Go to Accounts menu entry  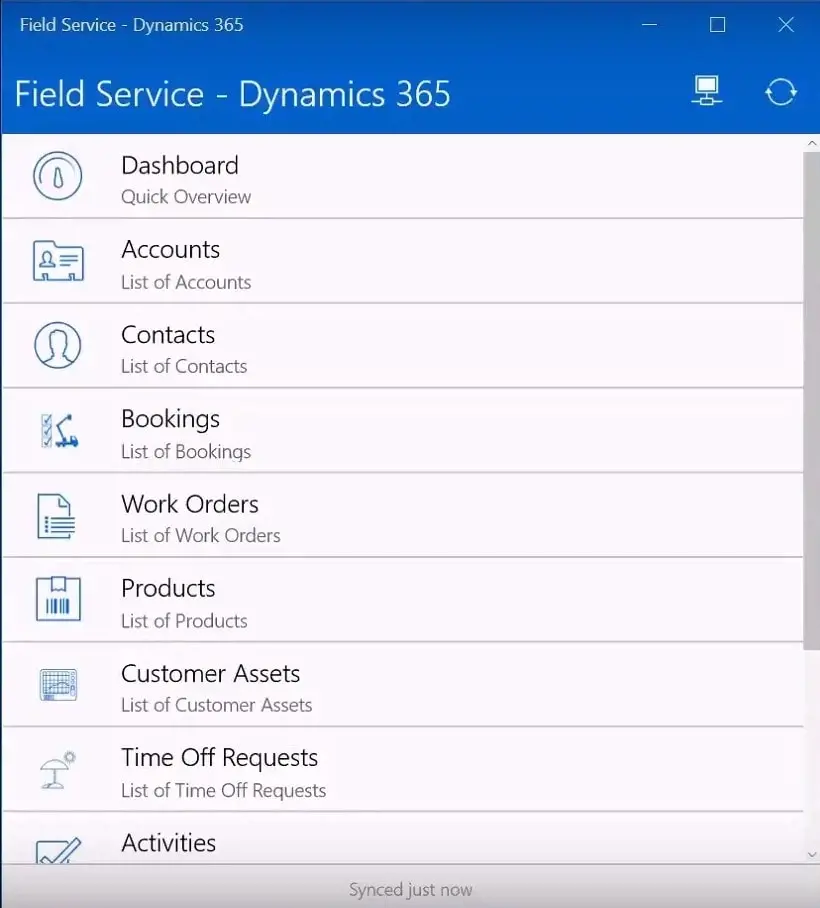(x=402, y=261)
